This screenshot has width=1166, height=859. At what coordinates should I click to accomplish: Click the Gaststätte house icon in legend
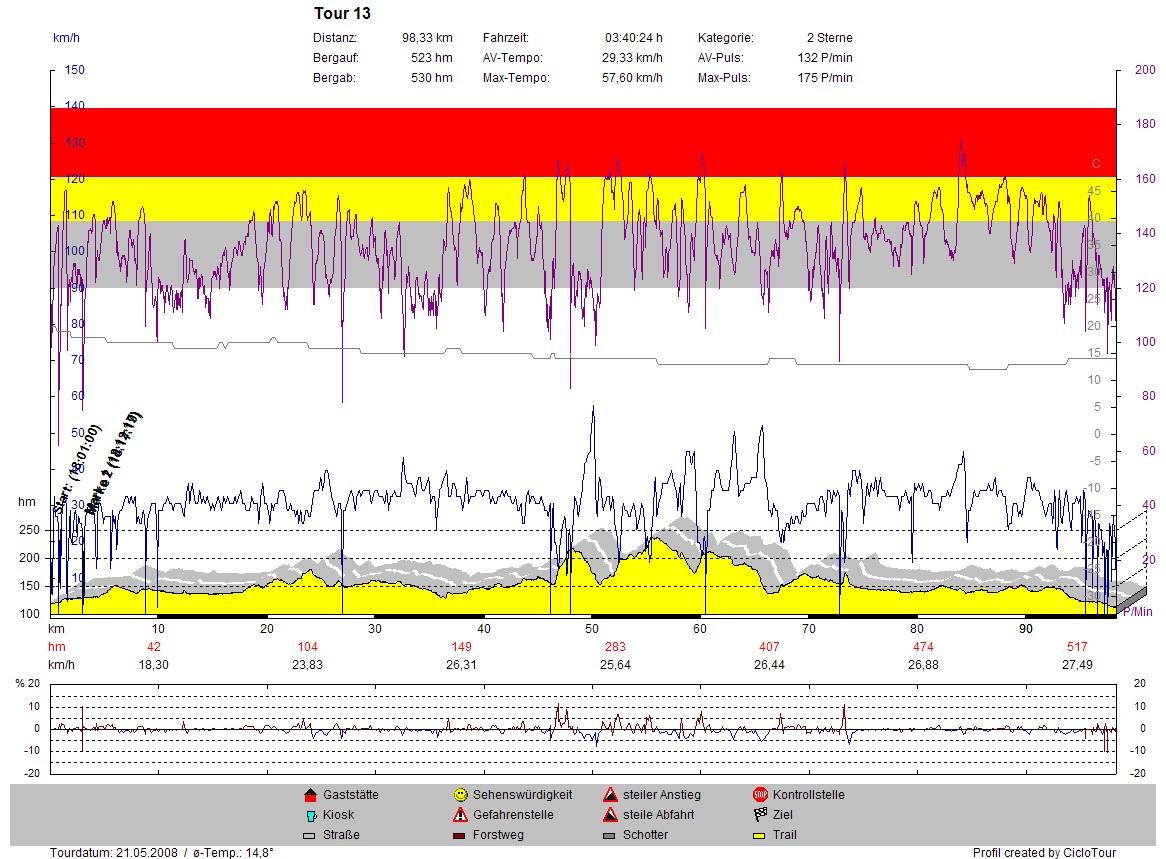pyautogui.click(x=309, y=795)
